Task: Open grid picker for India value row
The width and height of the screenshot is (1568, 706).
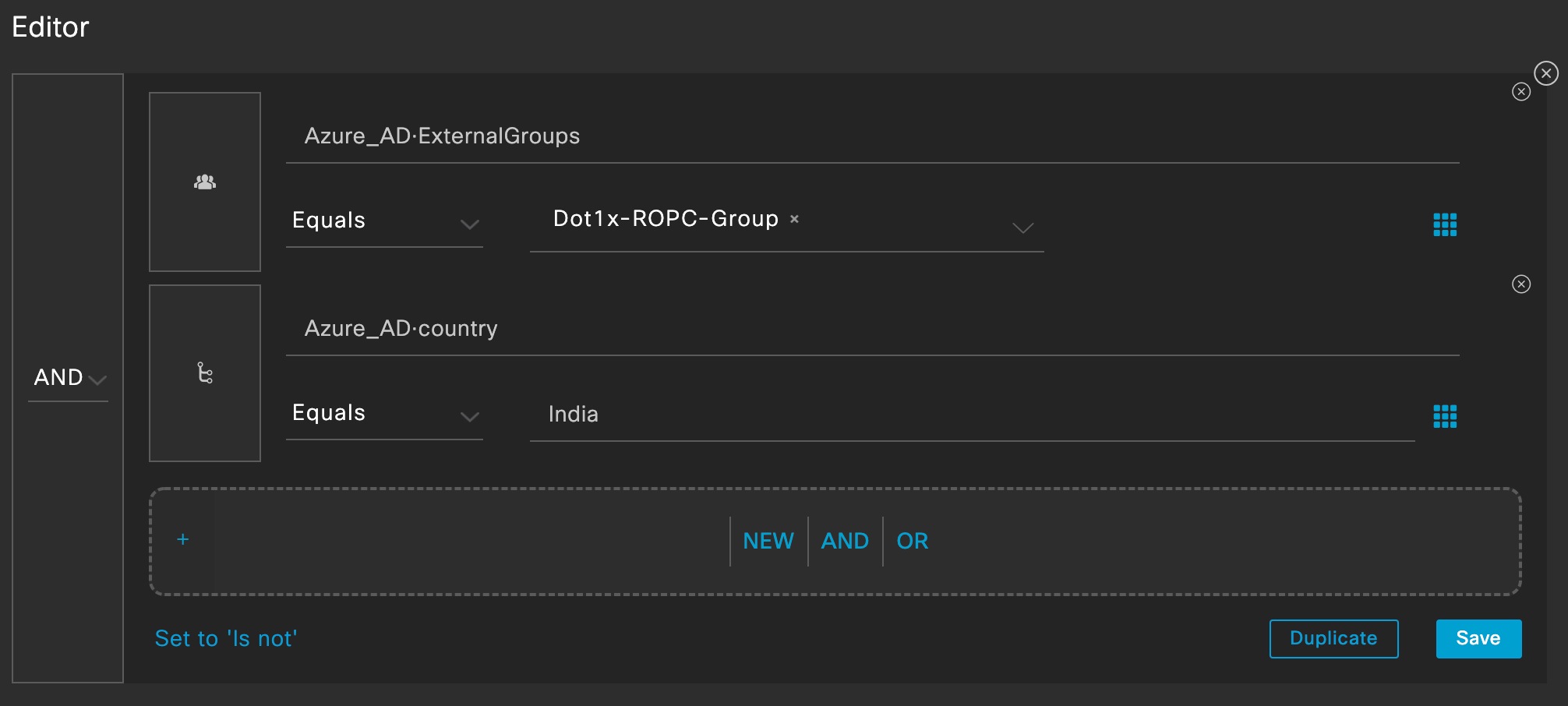Action: 1445,416
